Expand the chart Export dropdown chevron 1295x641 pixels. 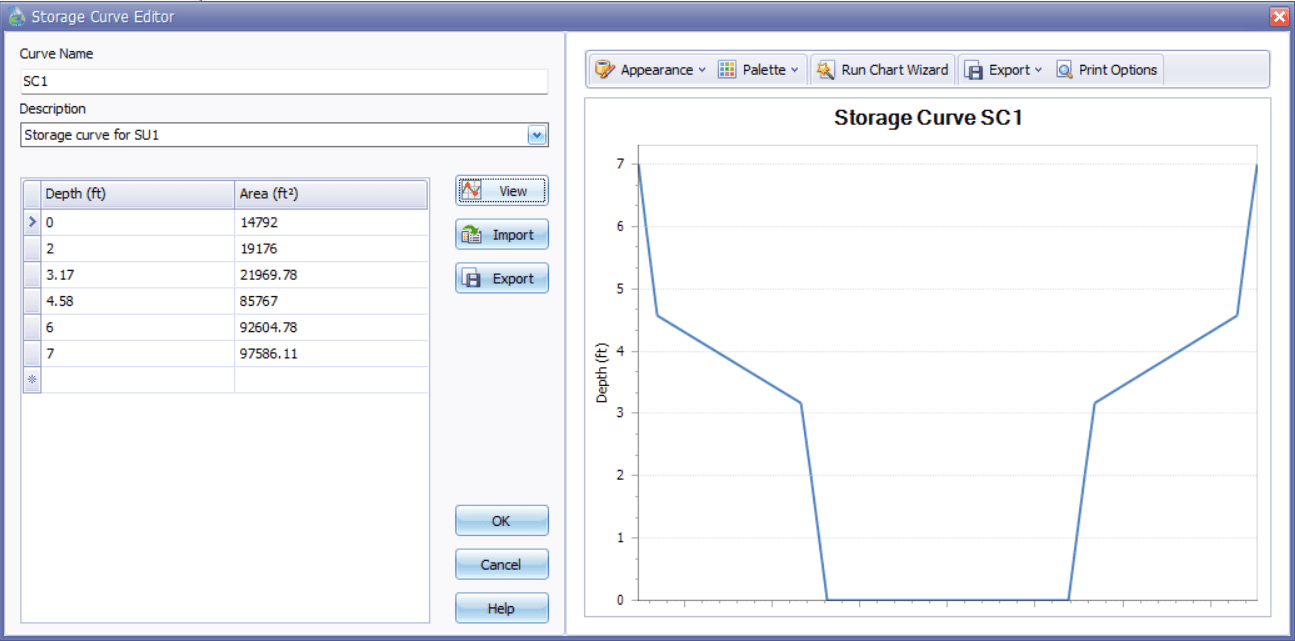(x=1037, y=69)
